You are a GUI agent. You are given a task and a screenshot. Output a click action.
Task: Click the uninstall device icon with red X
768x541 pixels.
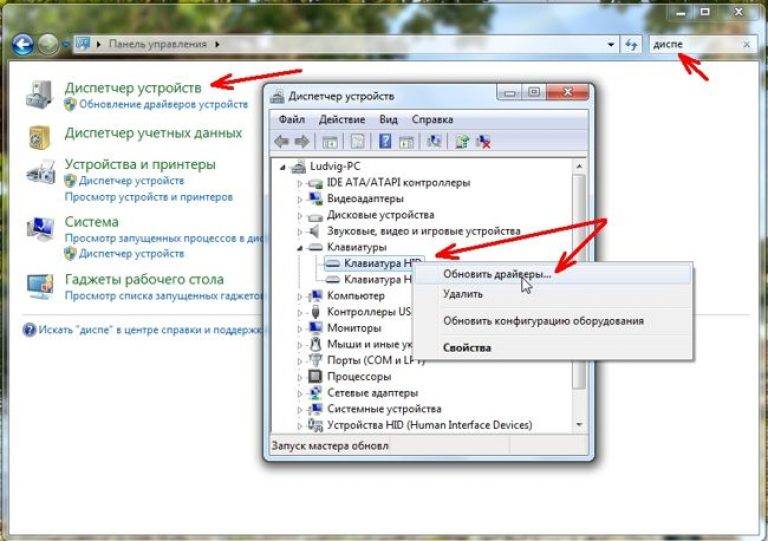(483, 142)
